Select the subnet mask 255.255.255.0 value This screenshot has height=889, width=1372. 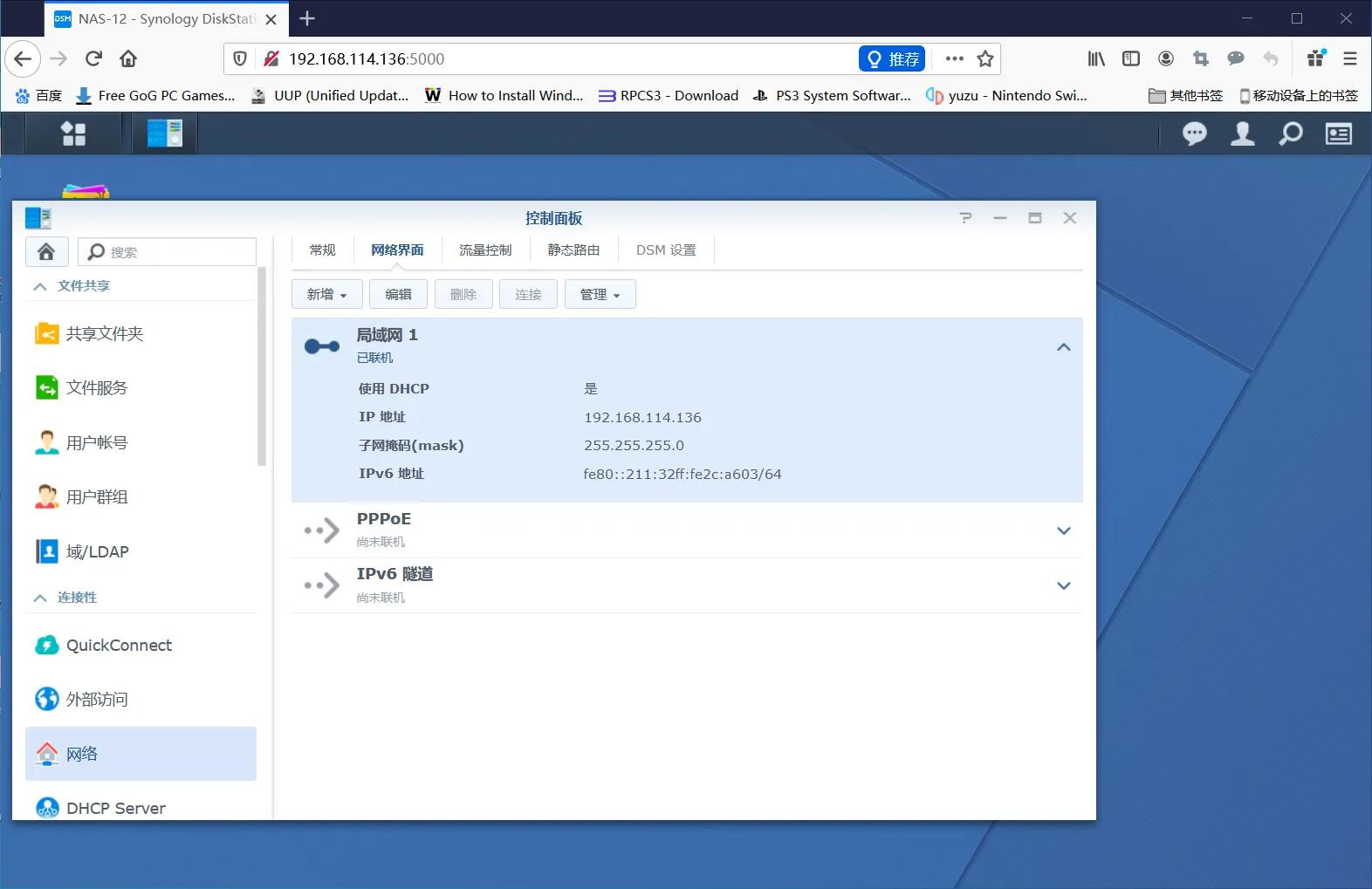[634, 445]
